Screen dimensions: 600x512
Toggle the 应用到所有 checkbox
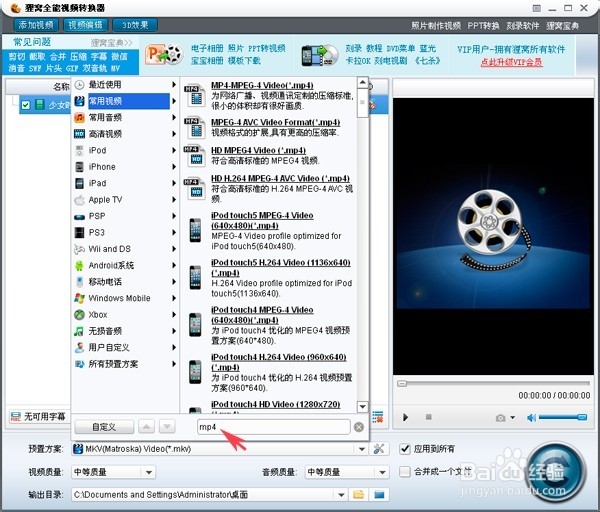pos(405,449)
